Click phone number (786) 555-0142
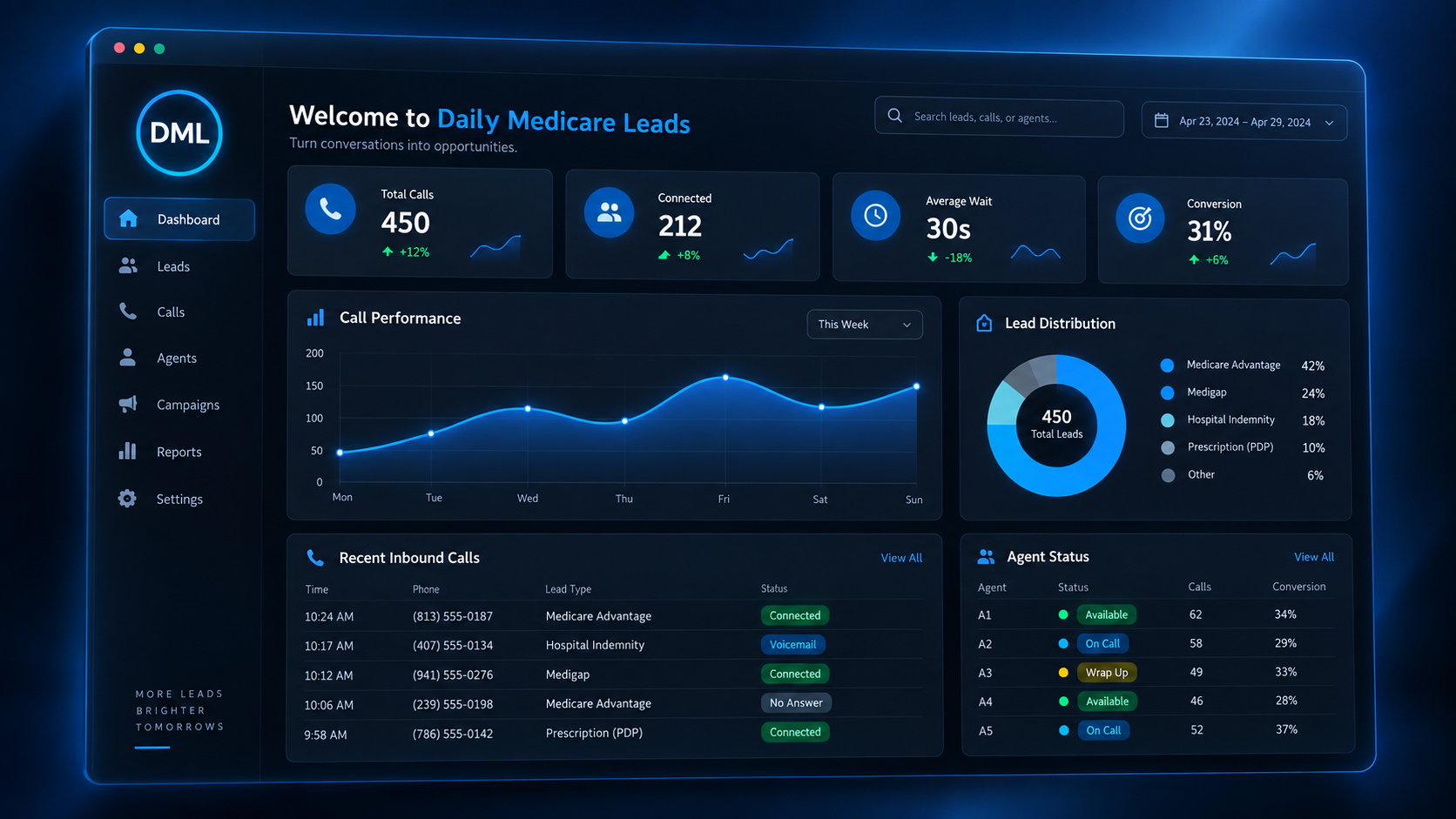 pyautogui.click(x=453, y=734)
